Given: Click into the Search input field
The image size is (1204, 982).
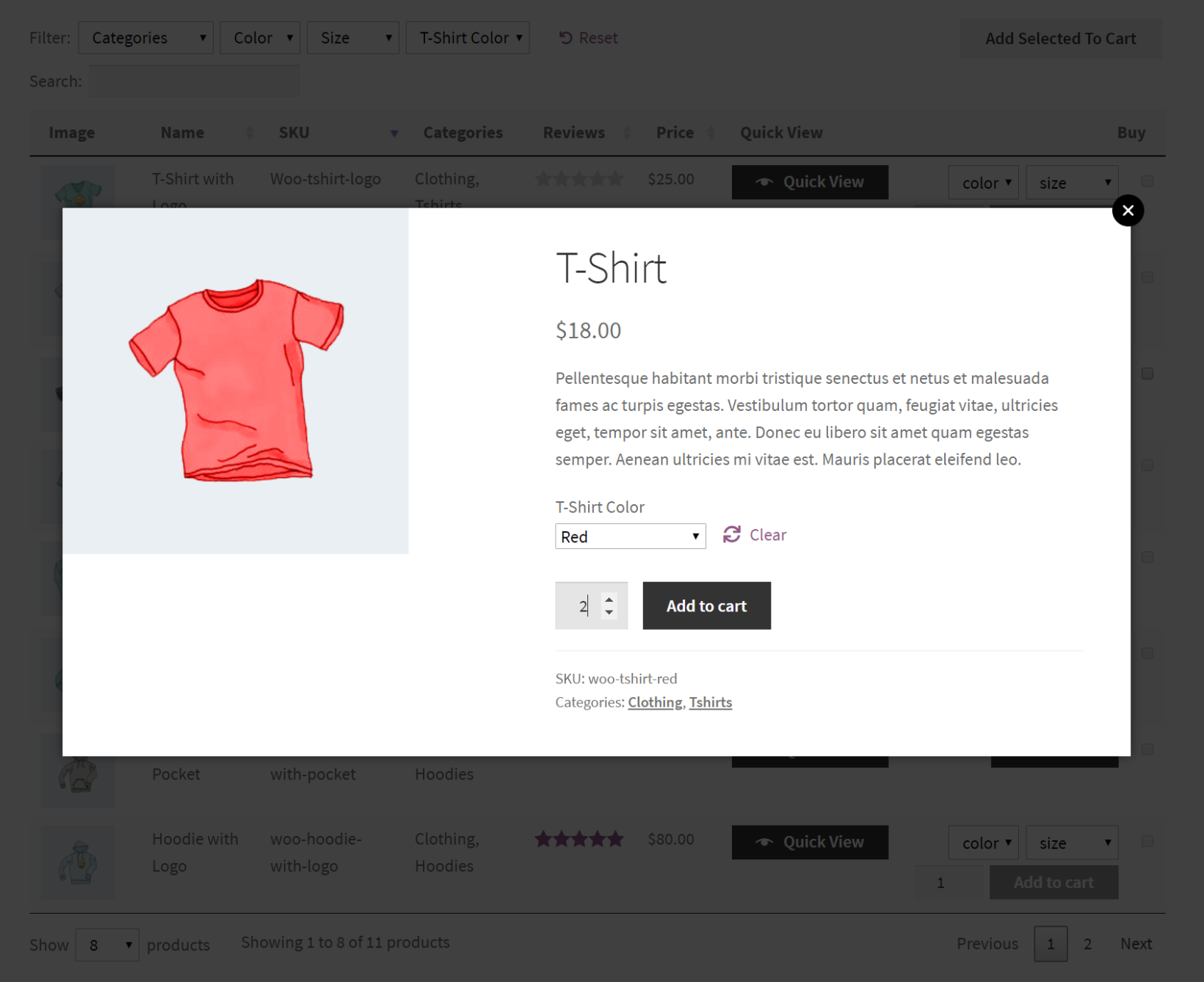Looking at the screenshot, I should coord(195,81).
